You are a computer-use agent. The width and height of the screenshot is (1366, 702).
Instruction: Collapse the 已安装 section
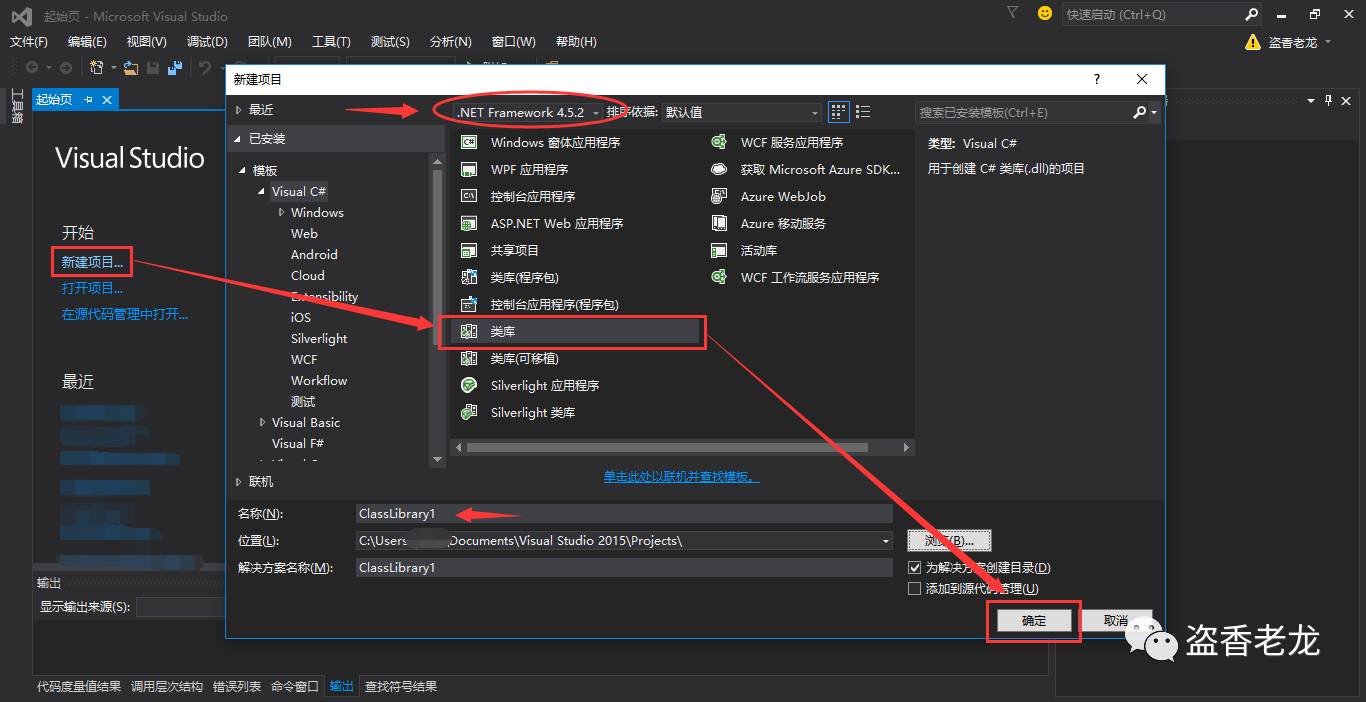point(239,139)
